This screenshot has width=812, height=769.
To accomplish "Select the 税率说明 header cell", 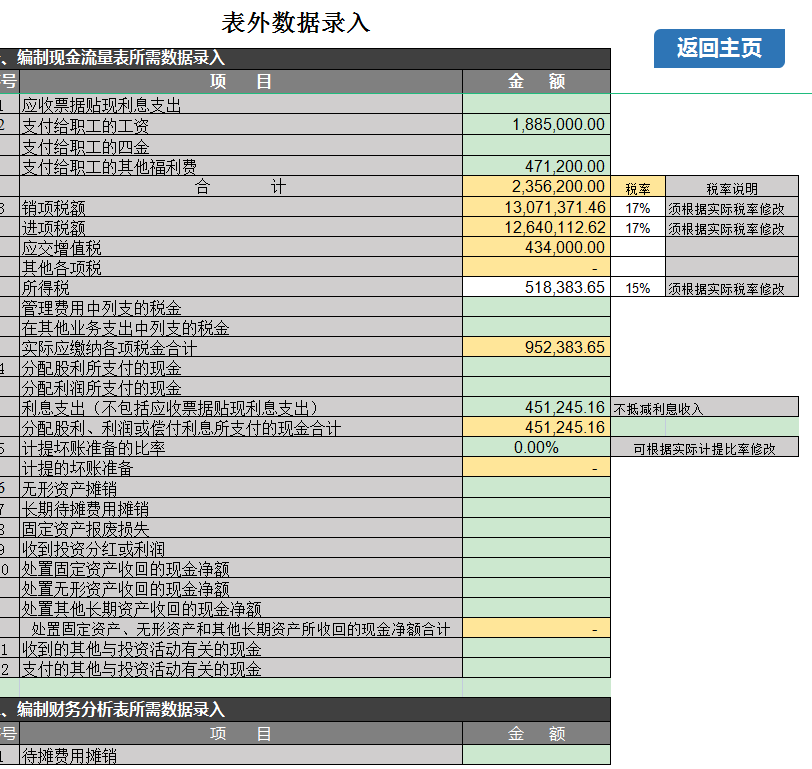I will pos(732,187).
